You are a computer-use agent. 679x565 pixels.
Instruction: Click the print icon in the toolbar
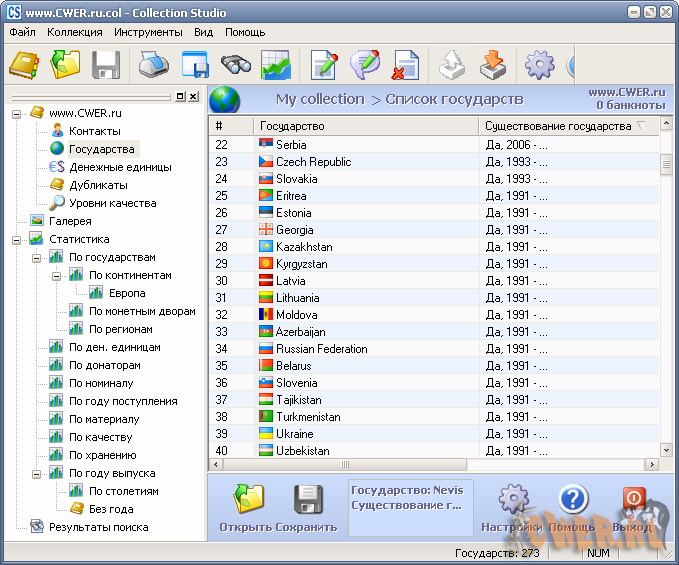(152, 65)
